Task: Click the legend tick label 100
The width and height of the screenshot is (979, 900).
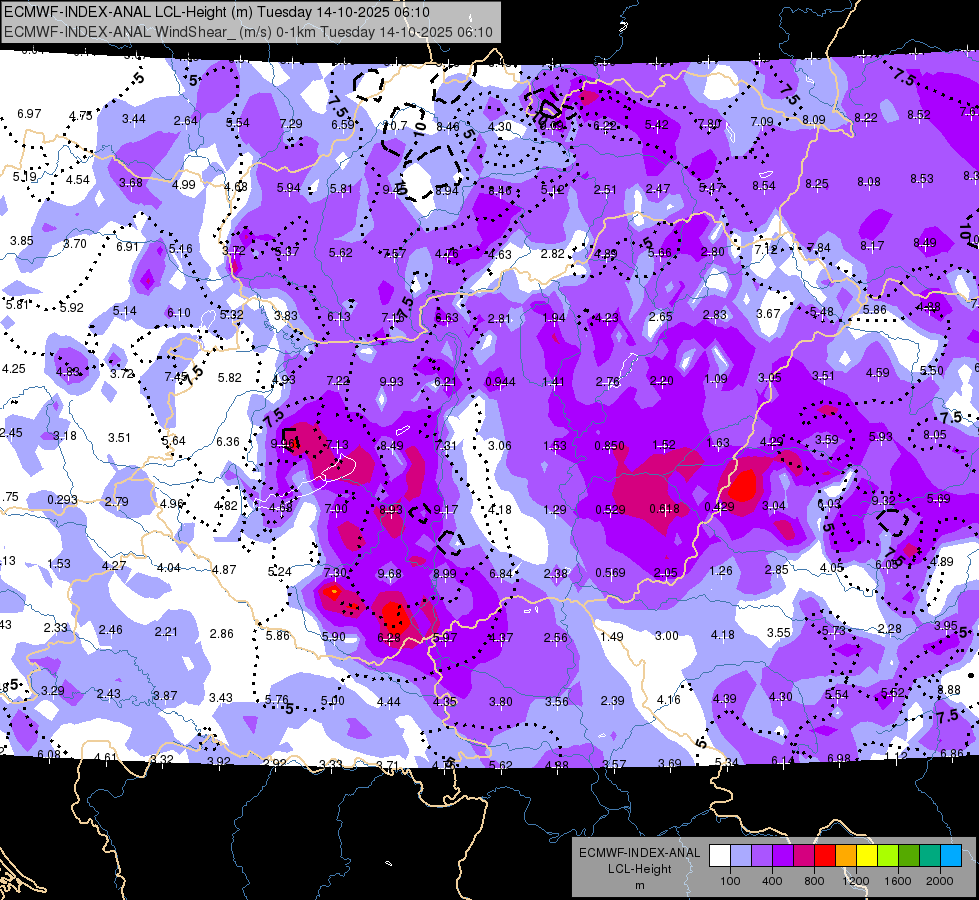Action: [730, 881]
